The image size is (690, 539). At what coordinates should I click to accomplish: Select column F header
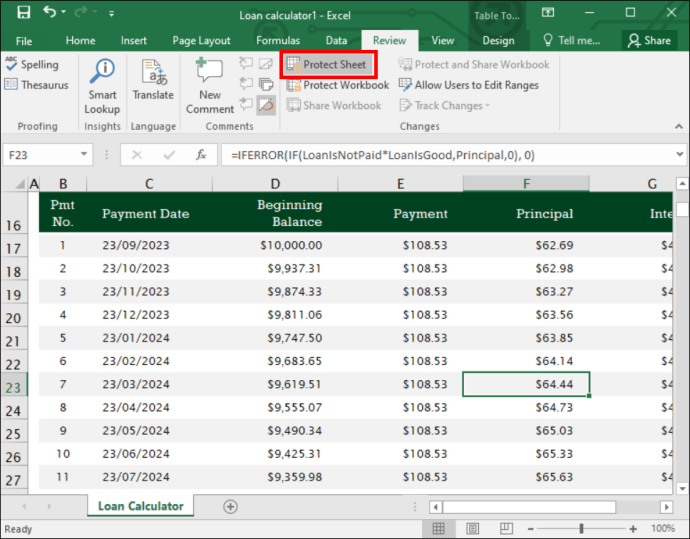[x=526, y=183]
